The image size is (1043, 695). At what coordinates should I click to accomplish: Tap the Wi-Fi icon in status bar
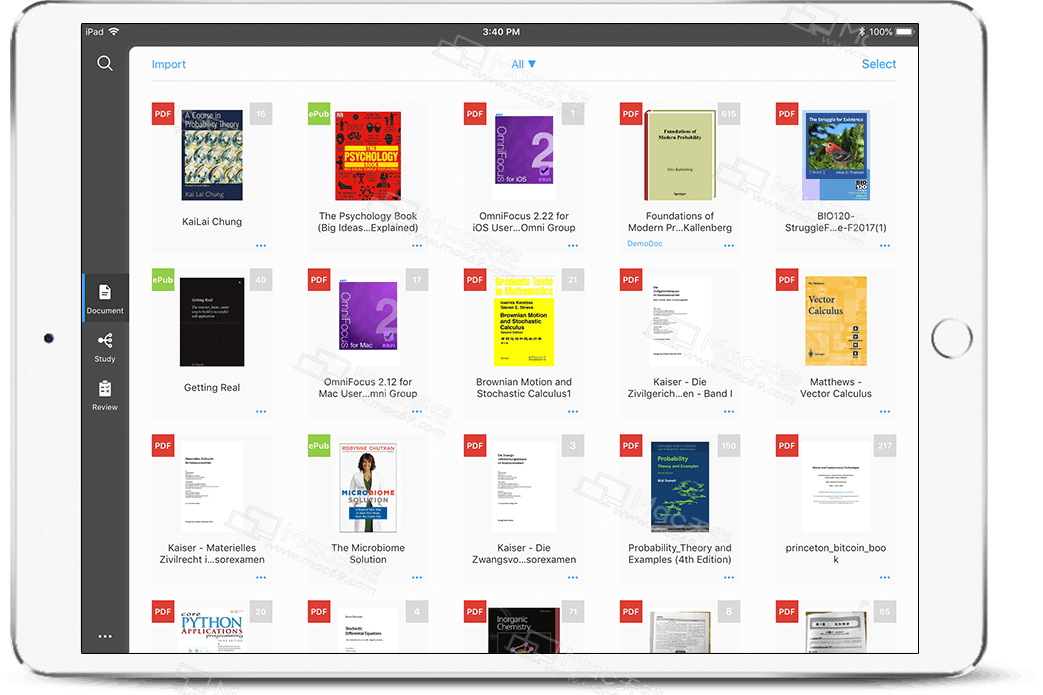tap(114, 32)
